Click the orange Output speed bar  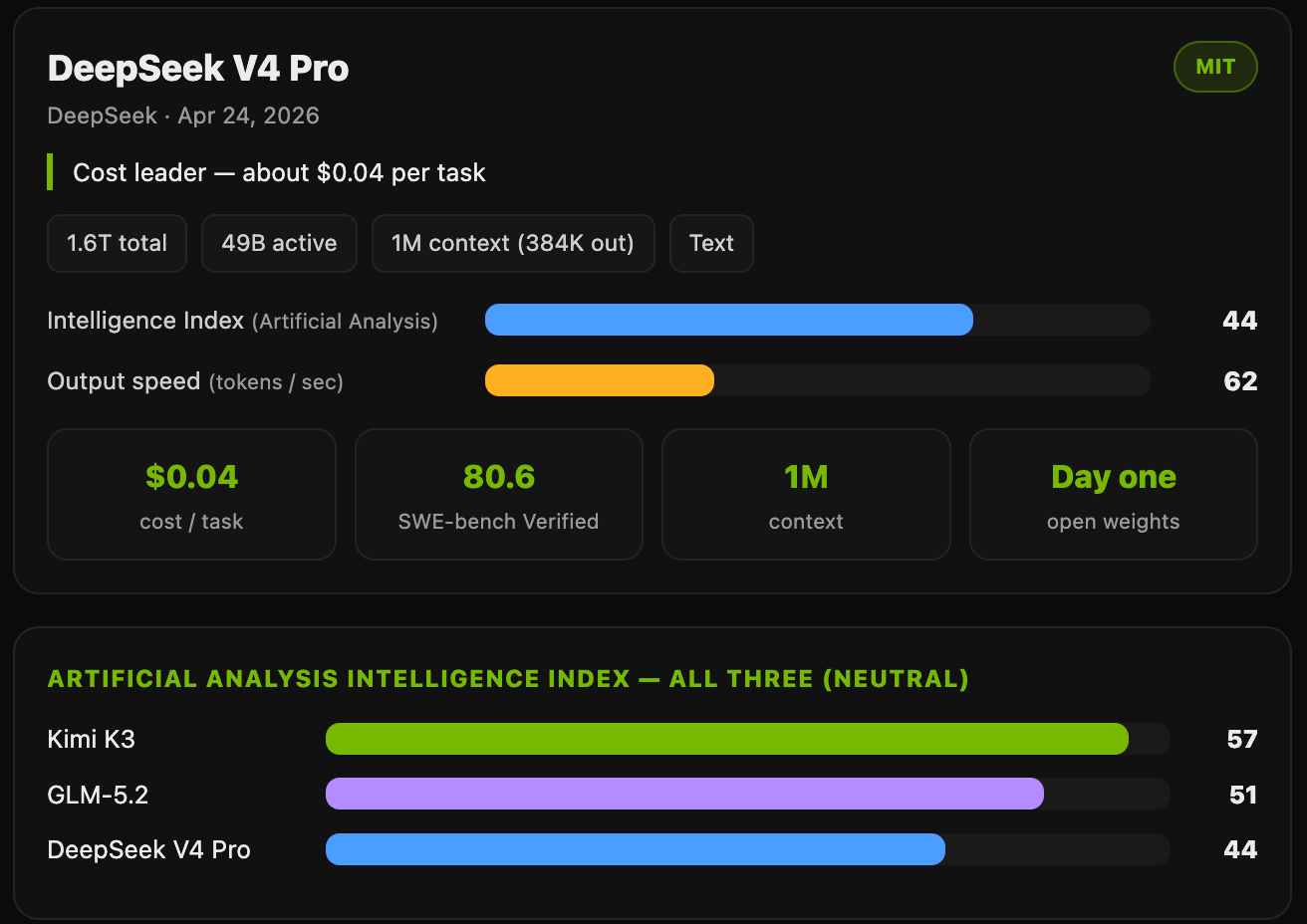600,380
